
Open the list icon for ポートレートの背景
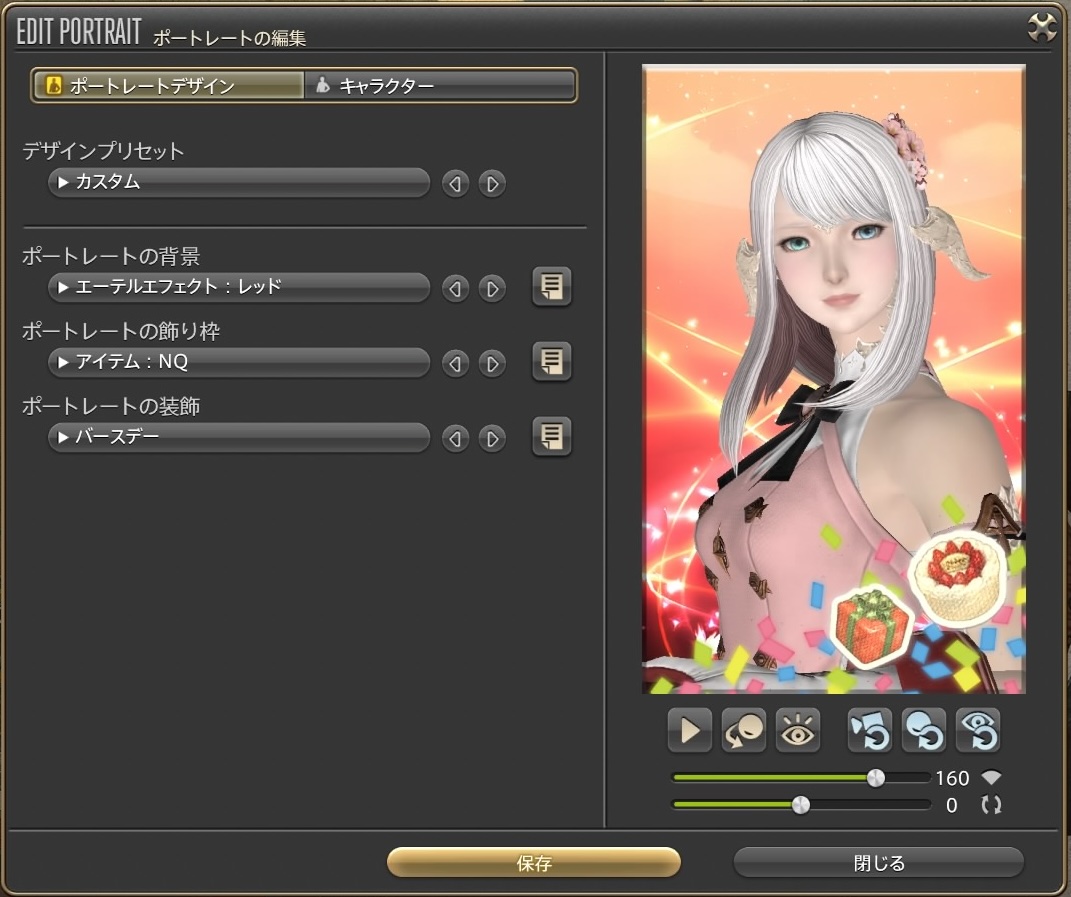(x=551, y=287)
